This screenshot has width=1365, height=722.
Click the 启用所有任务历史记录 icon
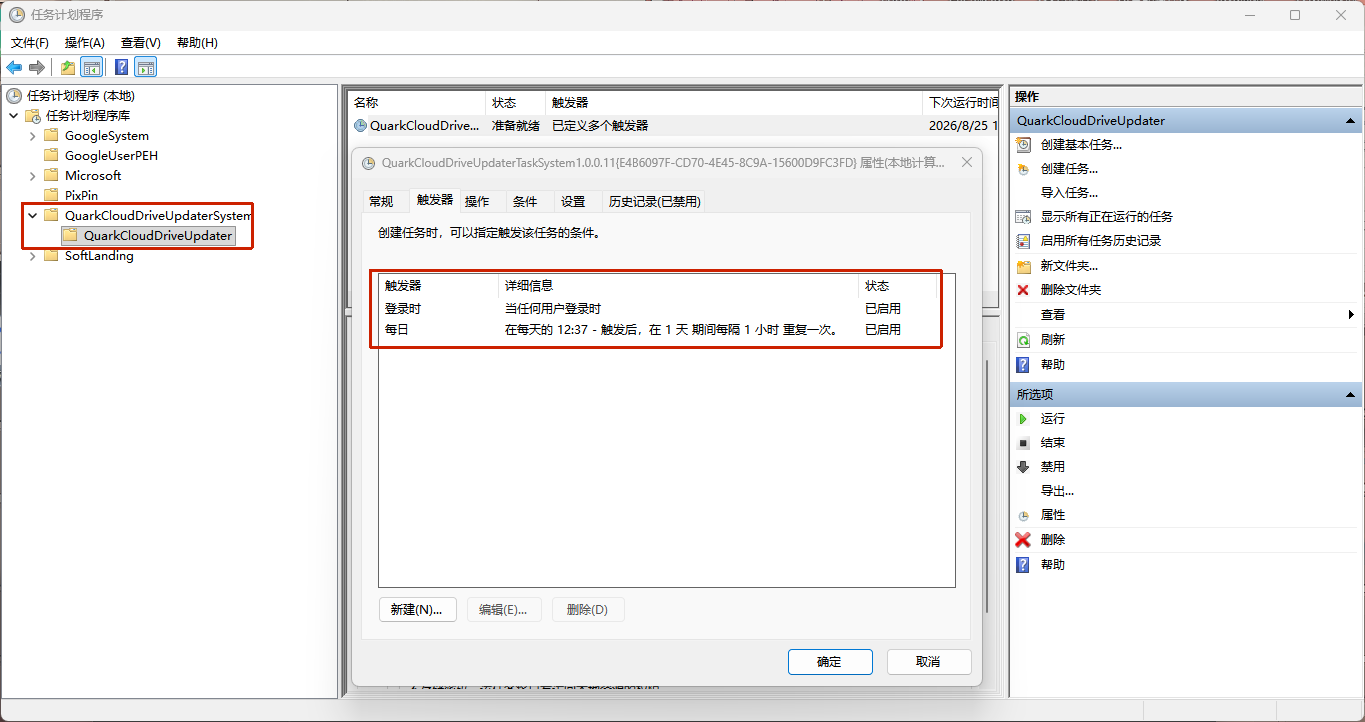point(1023,241)
